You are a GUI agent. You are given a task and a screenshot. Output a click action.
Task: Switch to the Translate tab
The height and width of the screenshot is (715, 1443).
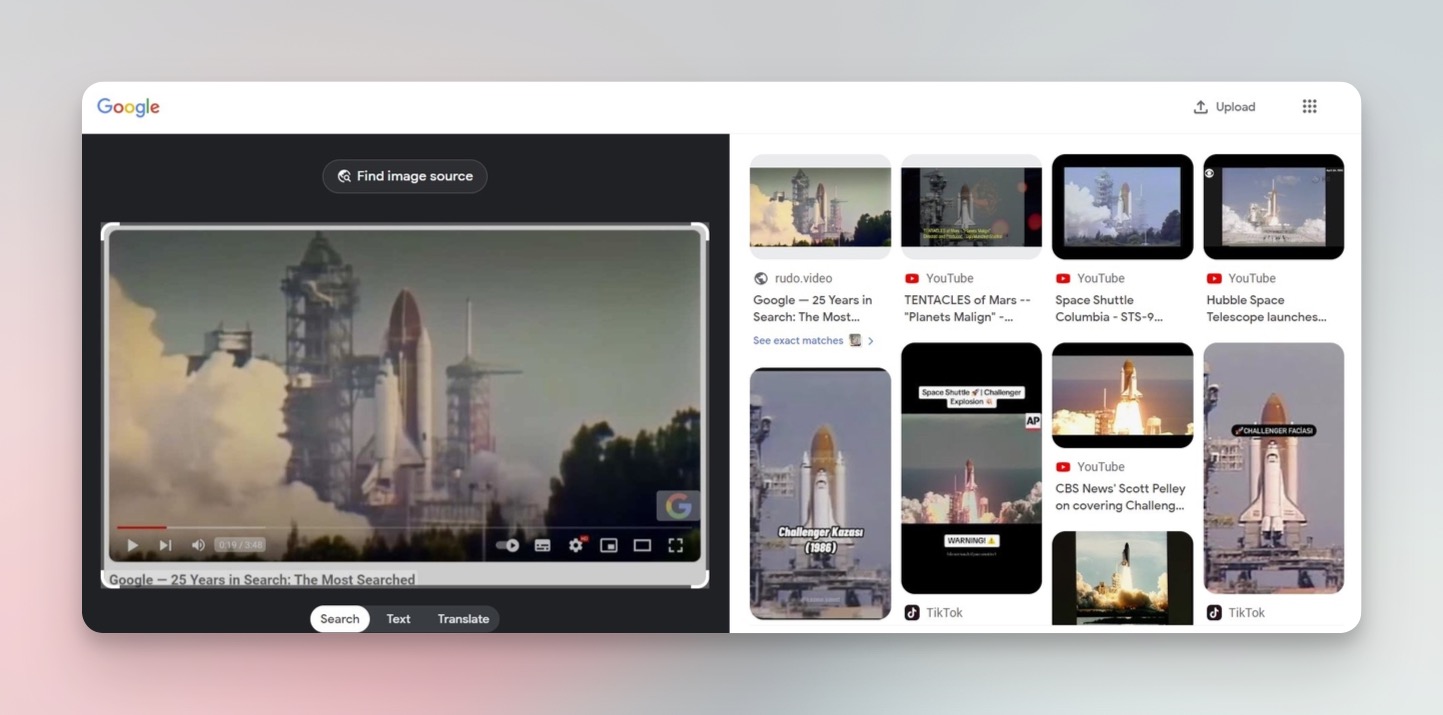pos(463,618)
